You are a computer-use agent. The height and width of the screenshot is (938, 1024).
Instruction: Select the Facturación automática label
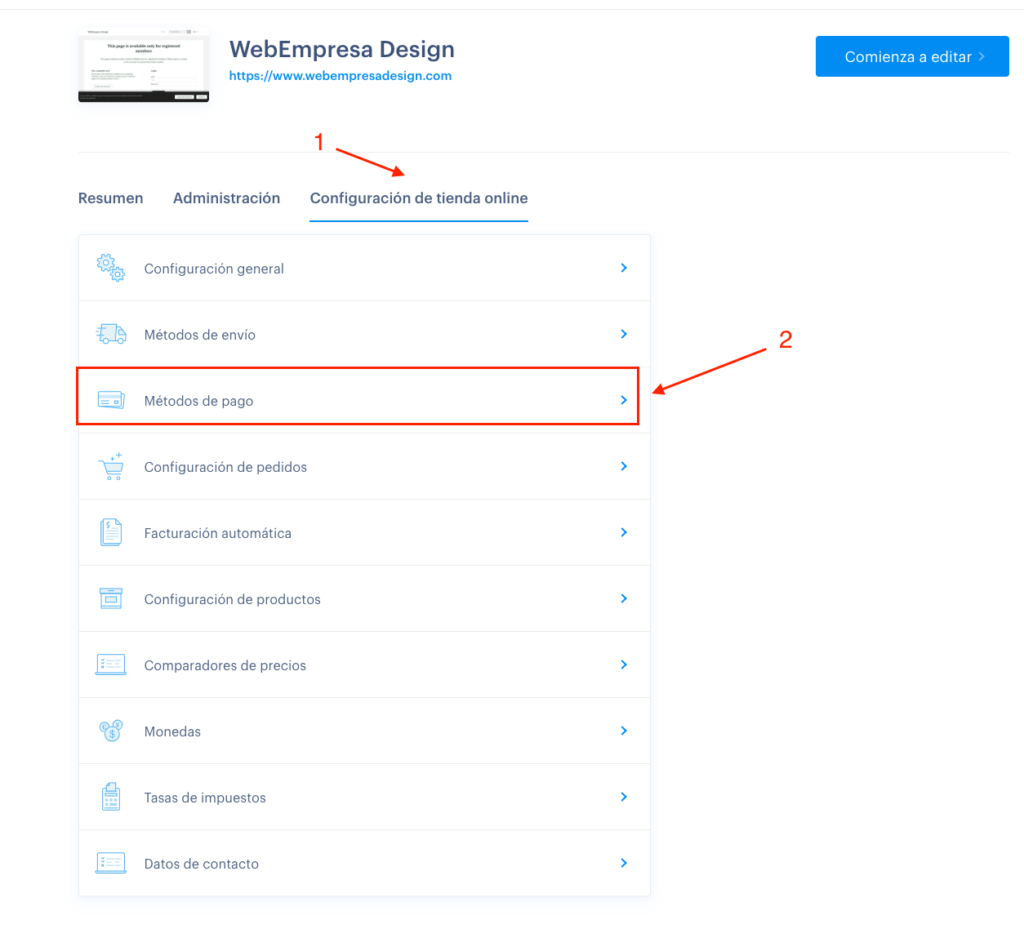[217, 533]
